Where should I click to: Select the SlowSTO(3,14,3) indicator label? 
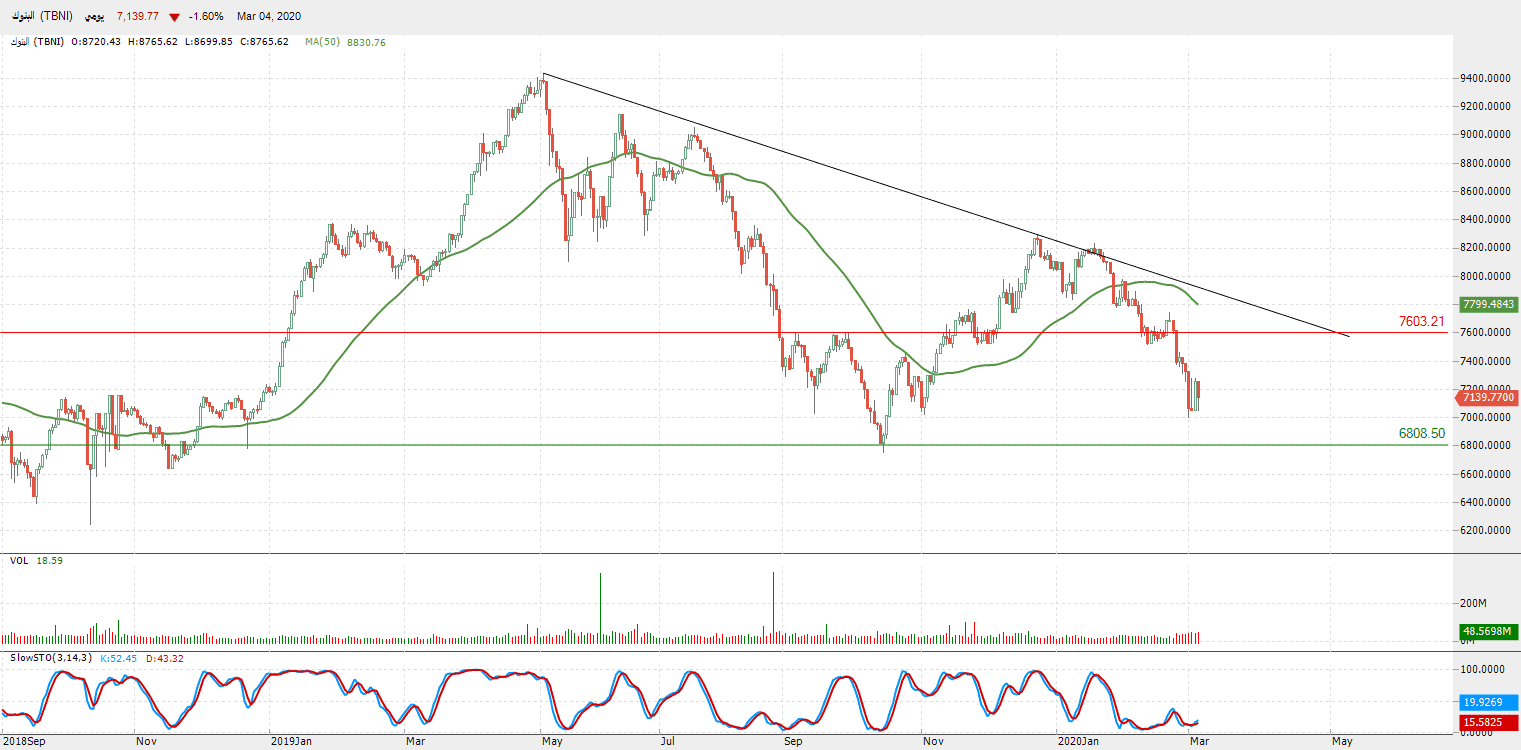(x=50, y=657)
